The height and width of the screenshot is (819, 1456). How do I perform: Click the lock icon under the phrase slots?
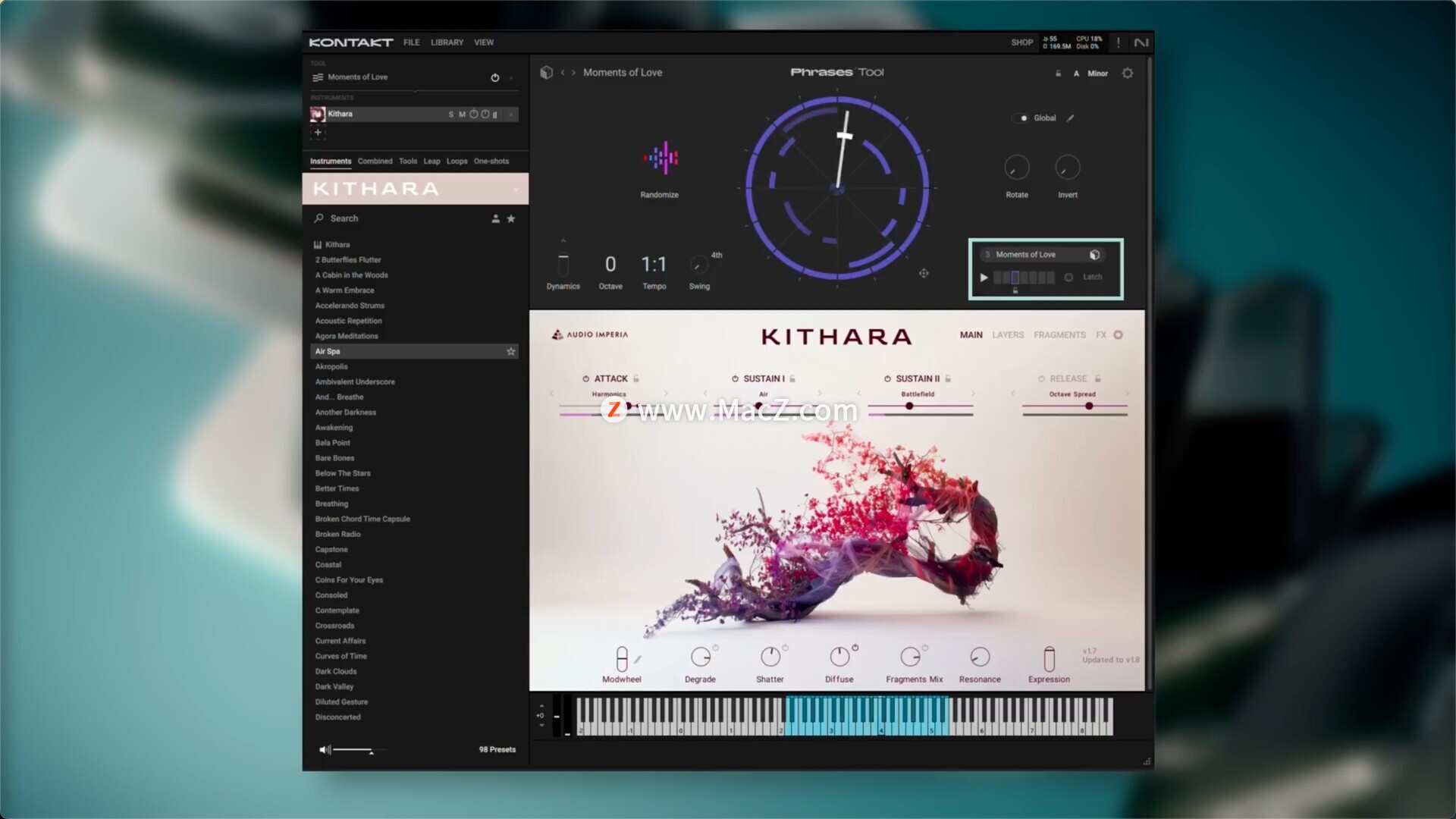pos(1015,290)
